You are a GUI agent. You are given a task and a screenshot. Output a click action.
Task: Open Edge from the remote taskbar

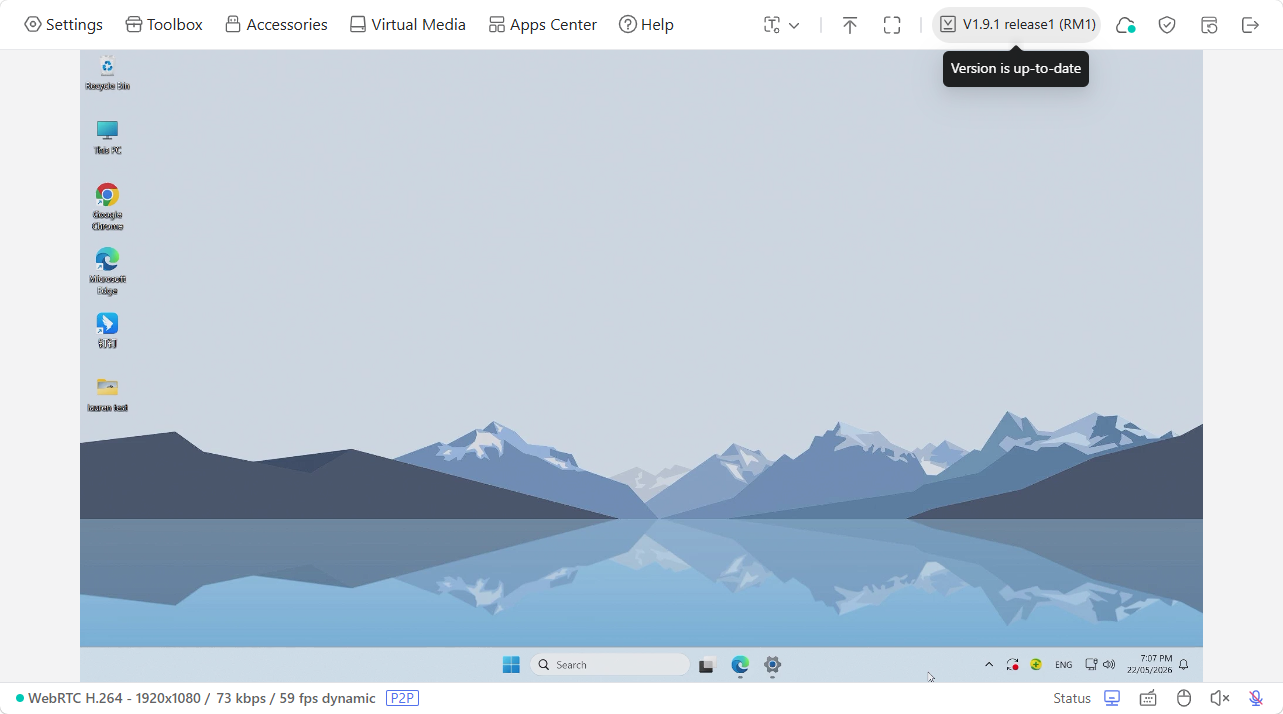point(740,665)
